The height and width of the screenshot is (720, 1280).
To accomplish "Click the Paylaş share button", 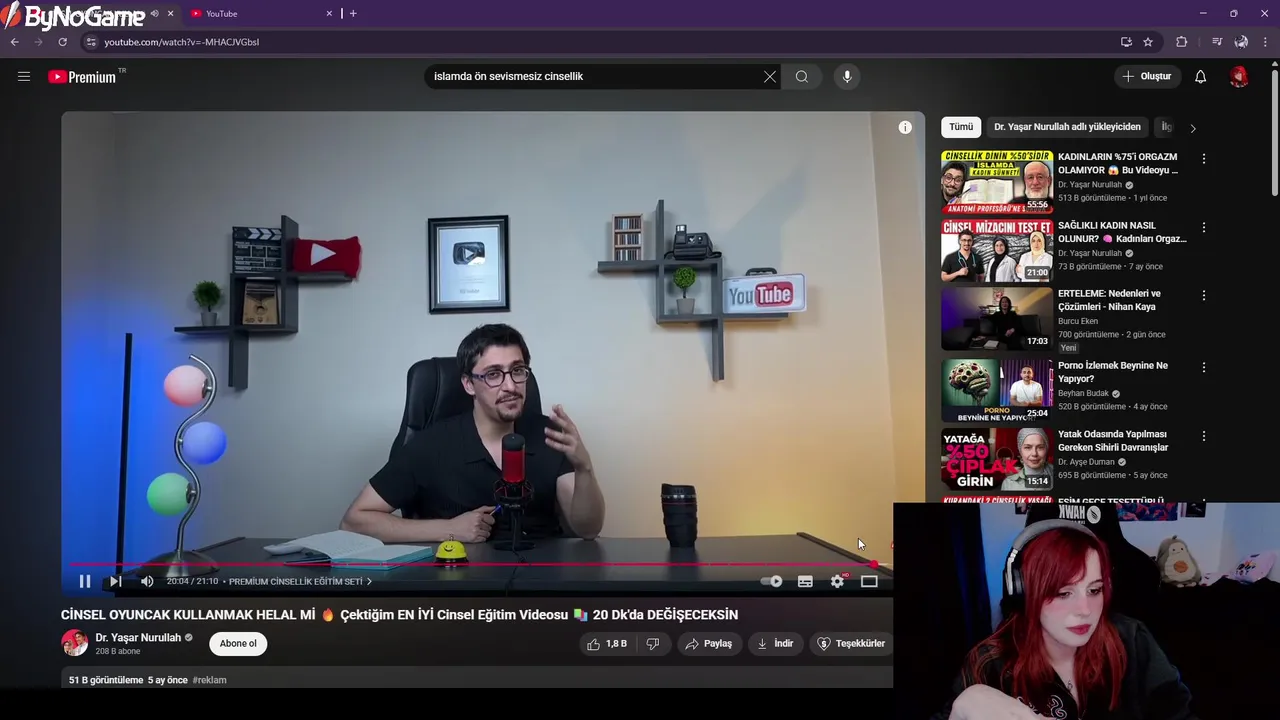I will tap(708, 644).
